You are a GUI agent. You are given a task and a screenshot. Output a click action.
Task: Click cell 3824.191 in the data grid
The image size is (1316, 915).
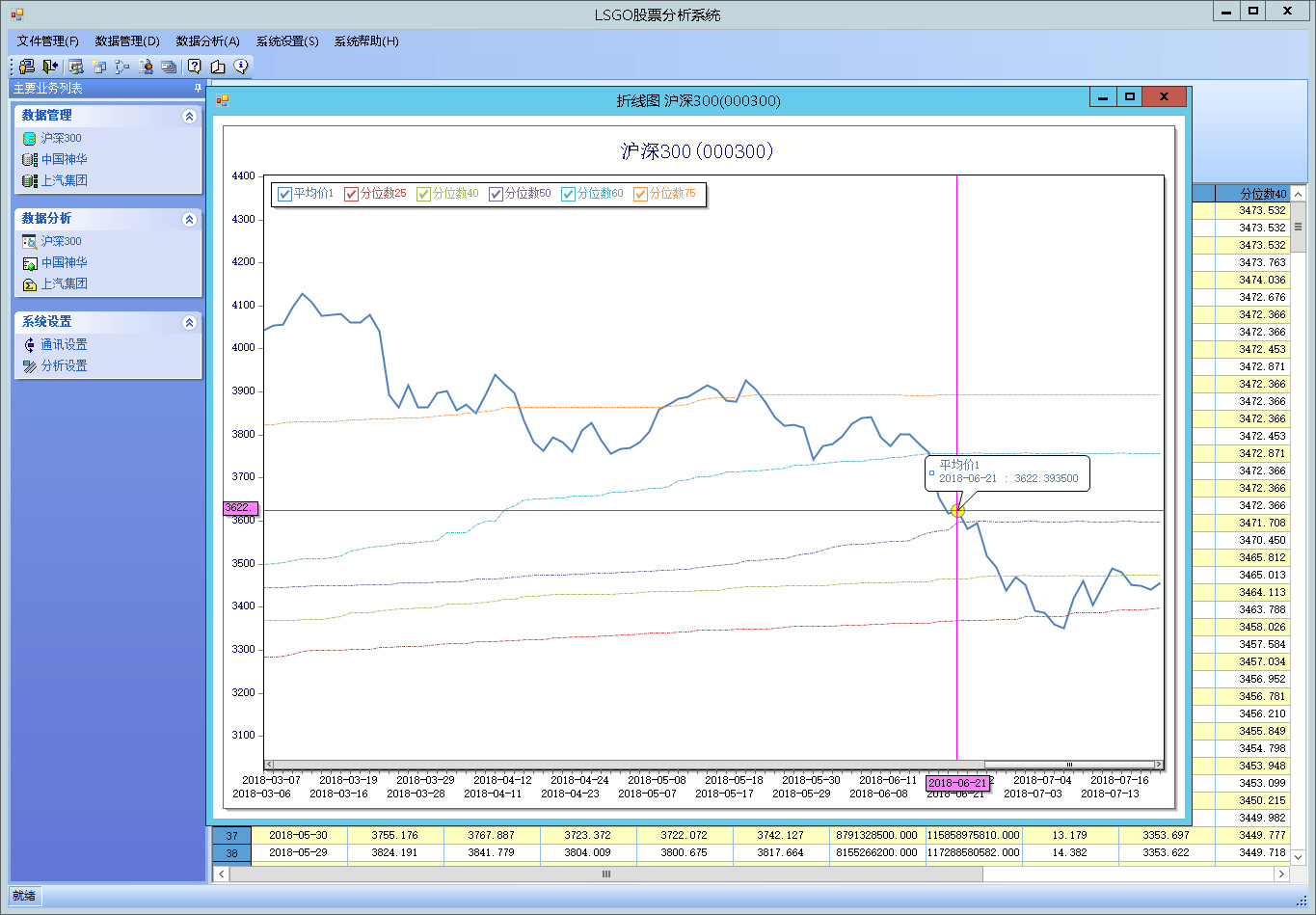tap(395, 852)
